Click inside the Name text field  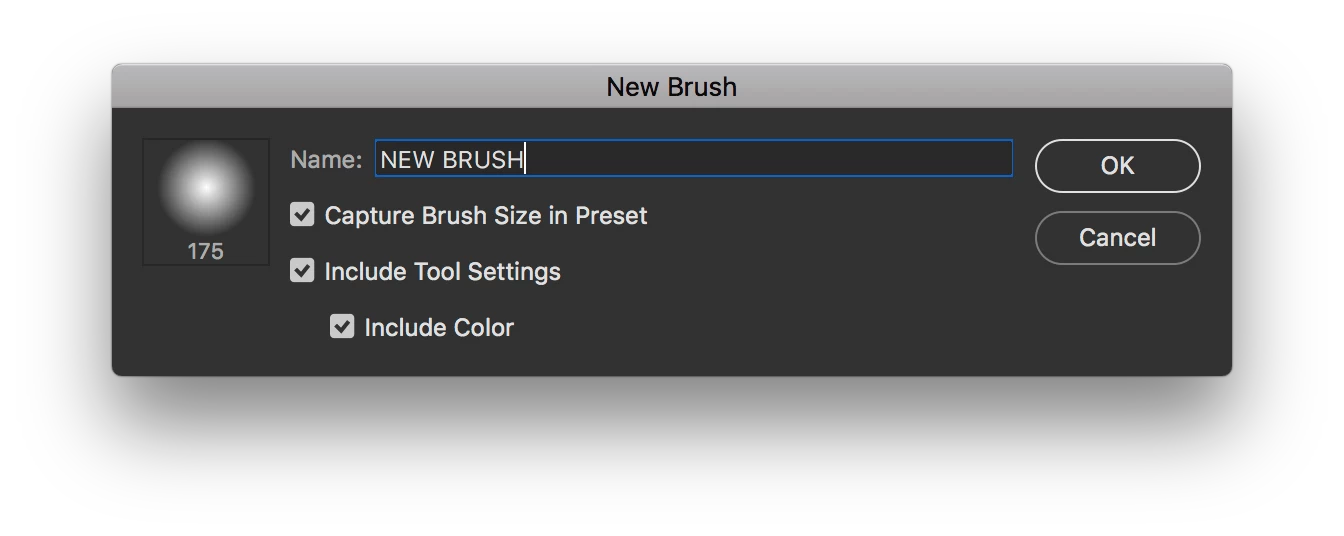693,159
